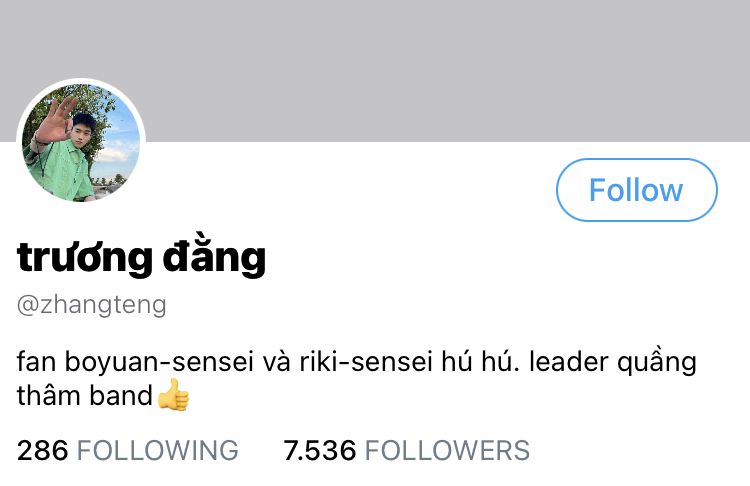Viewport: 750px width, 486px height.
Task: Click "thâm band" bio text
Action: [x=85, y=396]
